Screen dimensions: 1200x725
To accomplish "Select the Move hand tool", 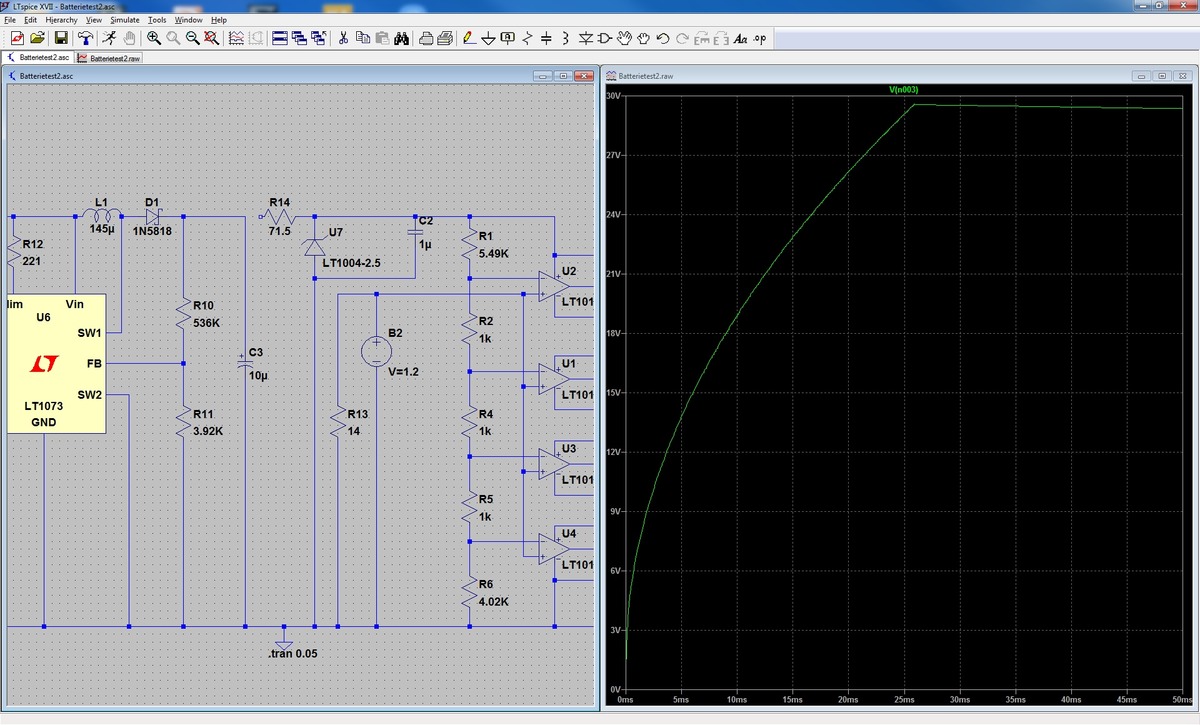I will pyautogui.click(x=625, y=38).
